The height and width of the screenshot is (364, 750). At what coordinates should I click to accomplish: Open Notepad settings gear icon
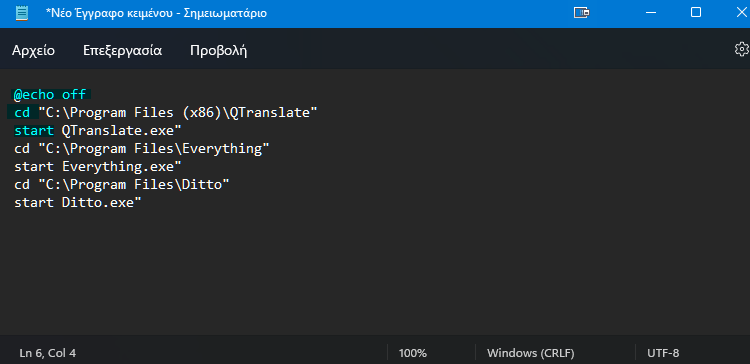[742, 49]
